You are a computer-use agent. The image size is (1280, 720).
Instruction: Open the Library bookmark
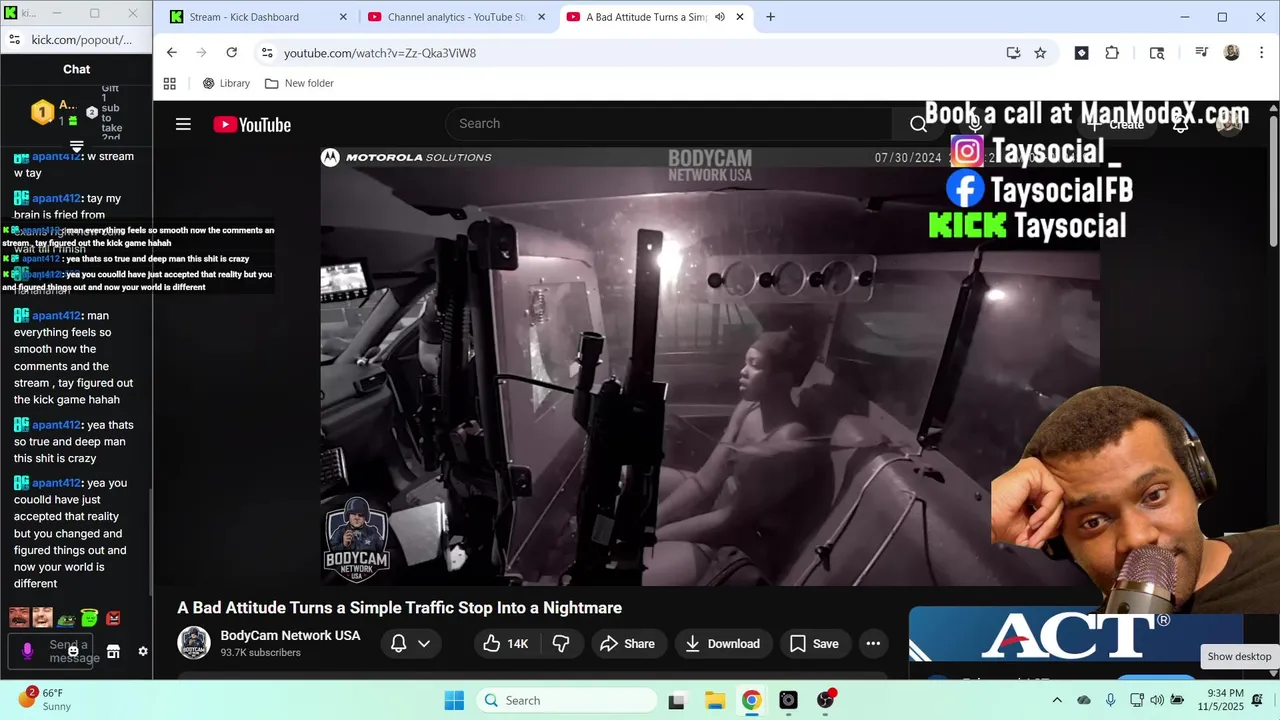coord(226,83)
